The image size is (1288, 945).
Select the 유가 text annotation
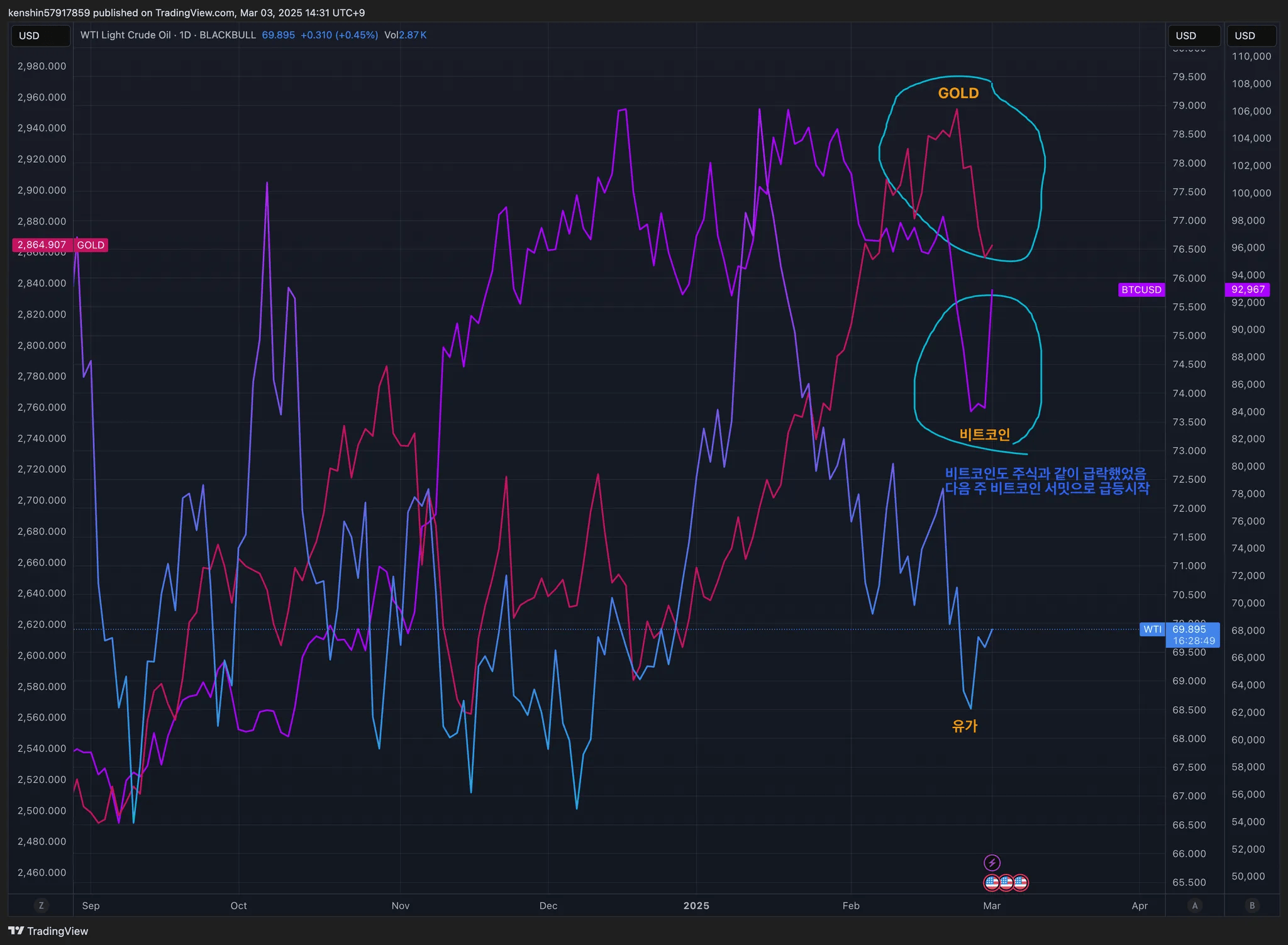[965, 726]
